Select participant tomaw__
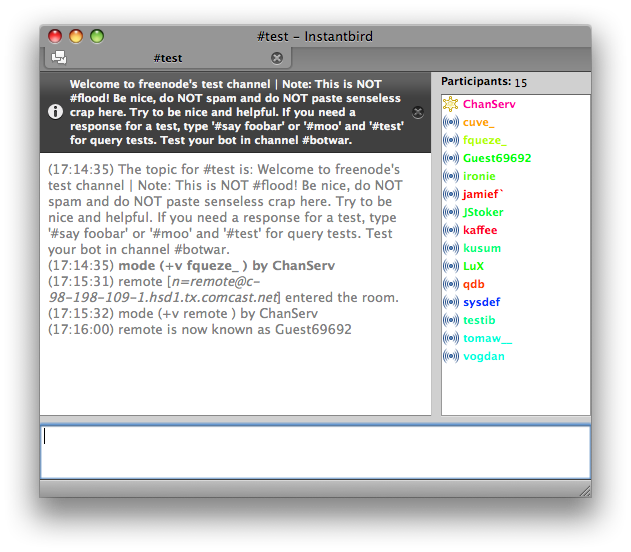 click(487, 338)
